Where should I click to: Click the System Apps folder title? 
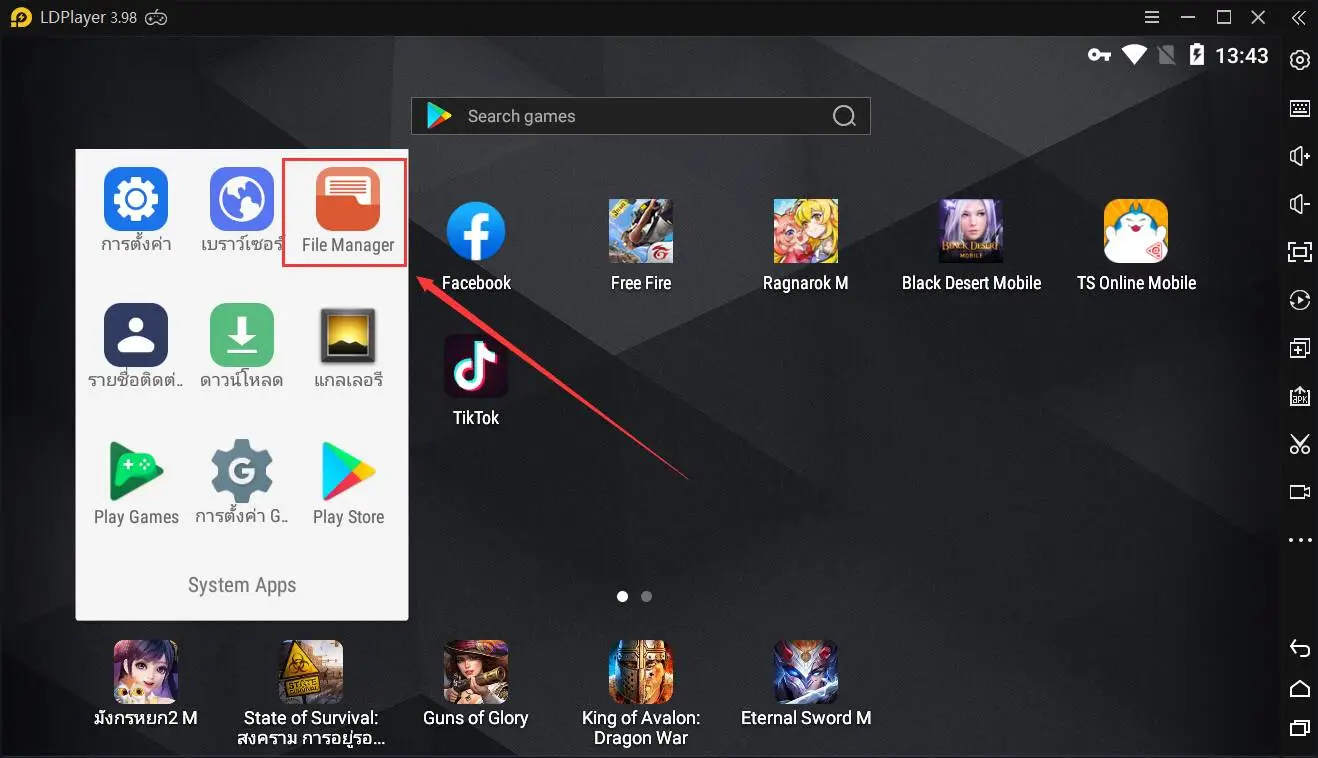point(242,585)
